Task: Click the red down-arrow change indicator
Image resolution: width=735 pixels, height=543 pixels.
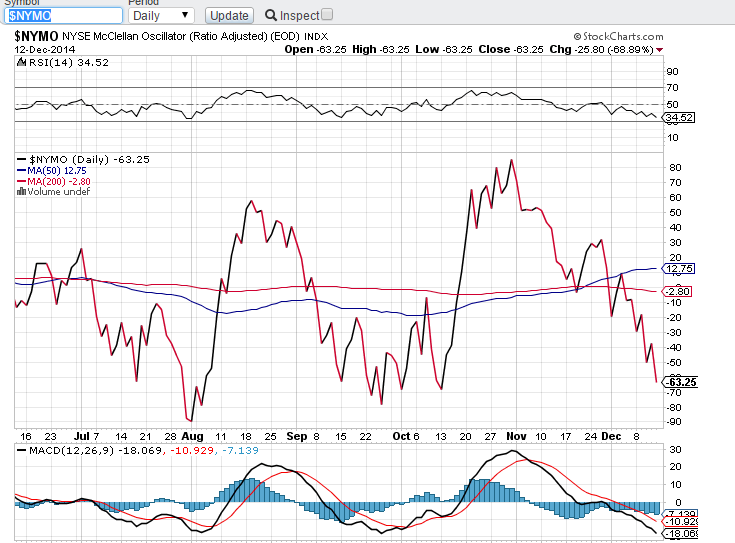Action: [660, 50]
